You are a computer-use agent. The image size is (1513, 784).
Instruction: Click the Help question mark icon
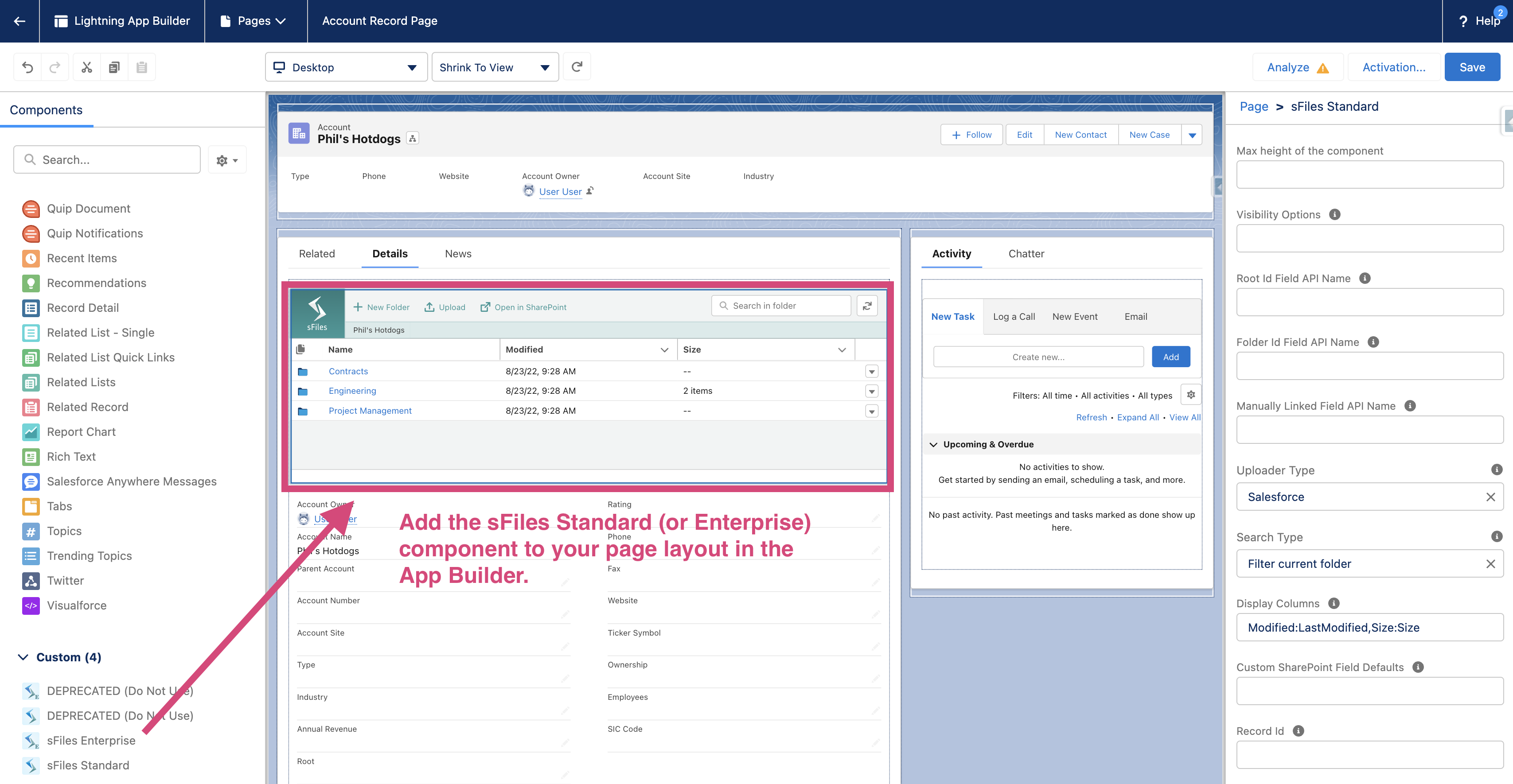coord(1463,21)
